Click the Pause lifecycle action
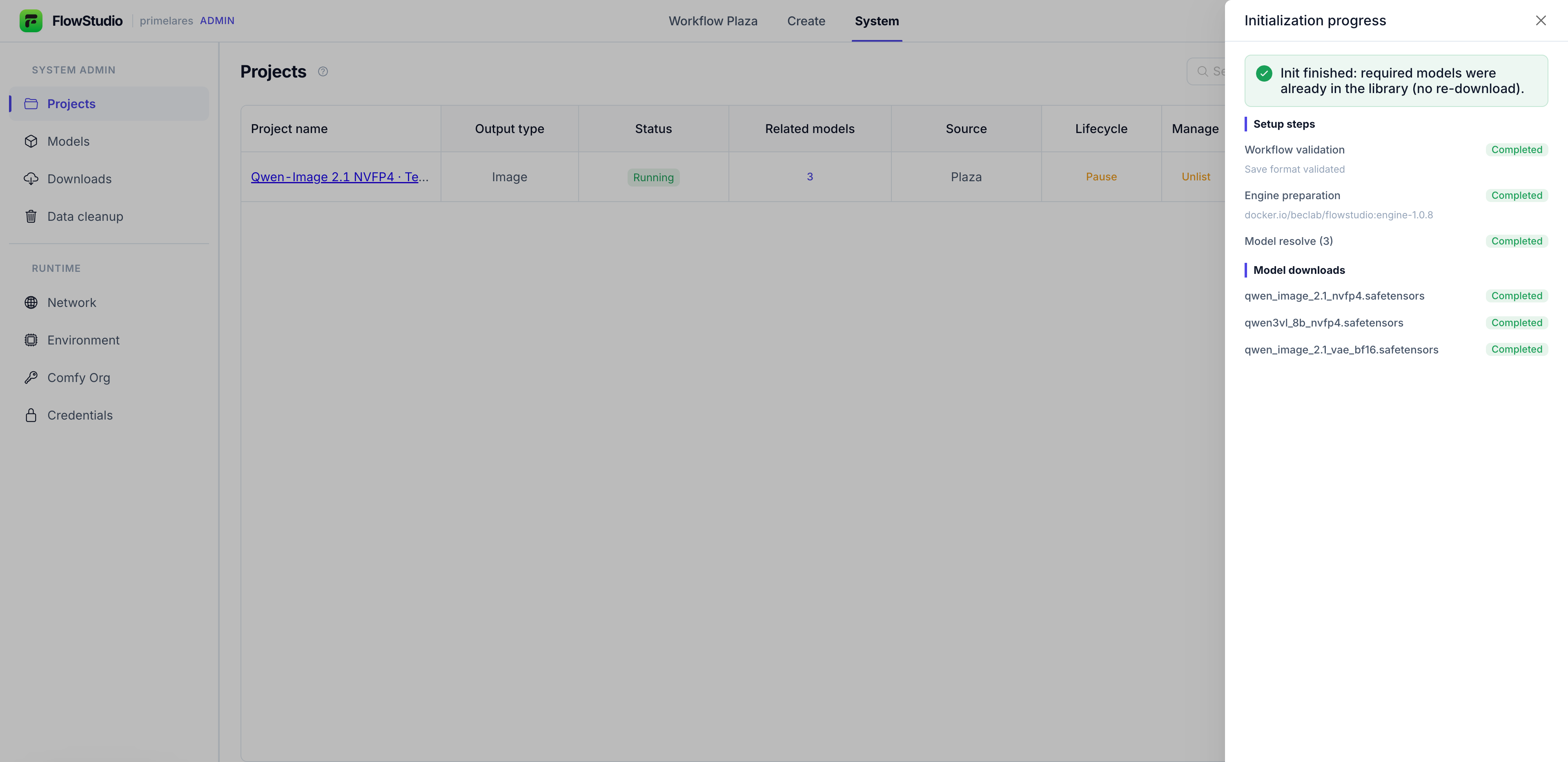Image resolution: width=1568 pixels, height=762 pixels. click(x=1101, y=176)
